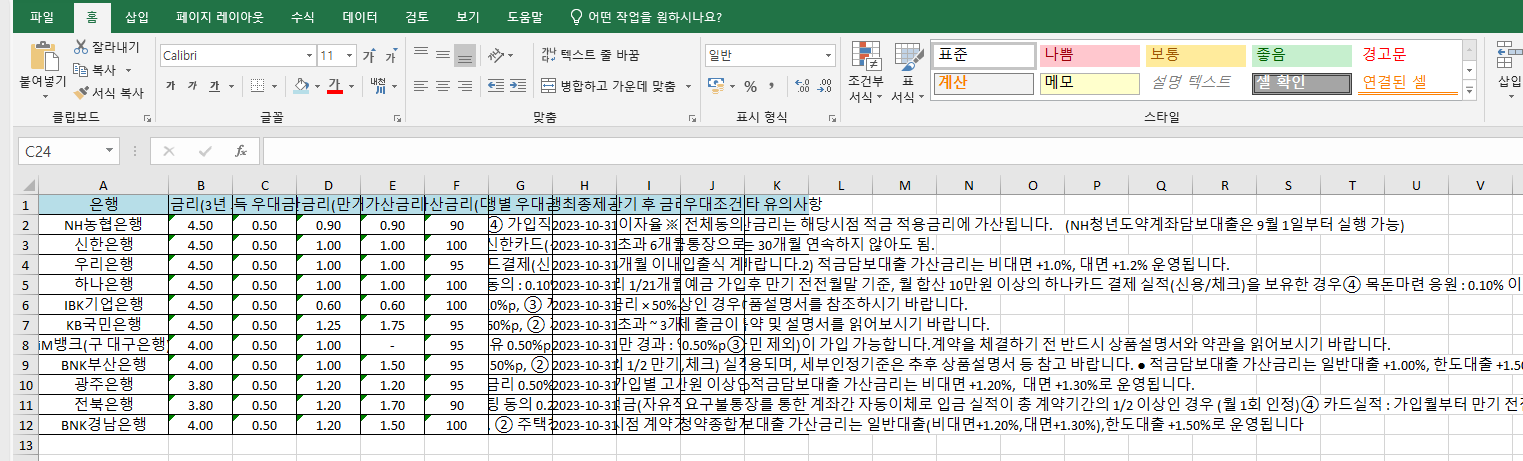Open the 파일 file tab

tap(42, 17)
